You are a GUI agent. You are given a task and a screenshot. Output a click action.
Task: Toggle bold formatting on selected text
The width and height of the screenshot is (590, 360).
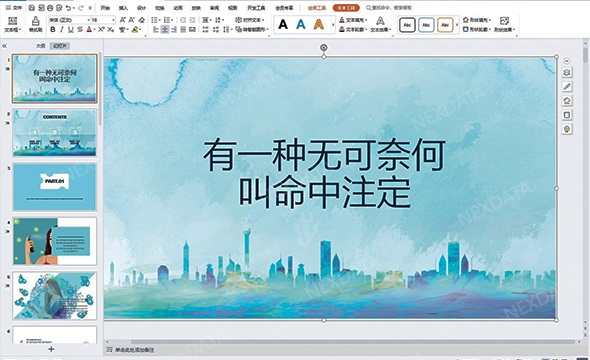[x=53, y=30]
